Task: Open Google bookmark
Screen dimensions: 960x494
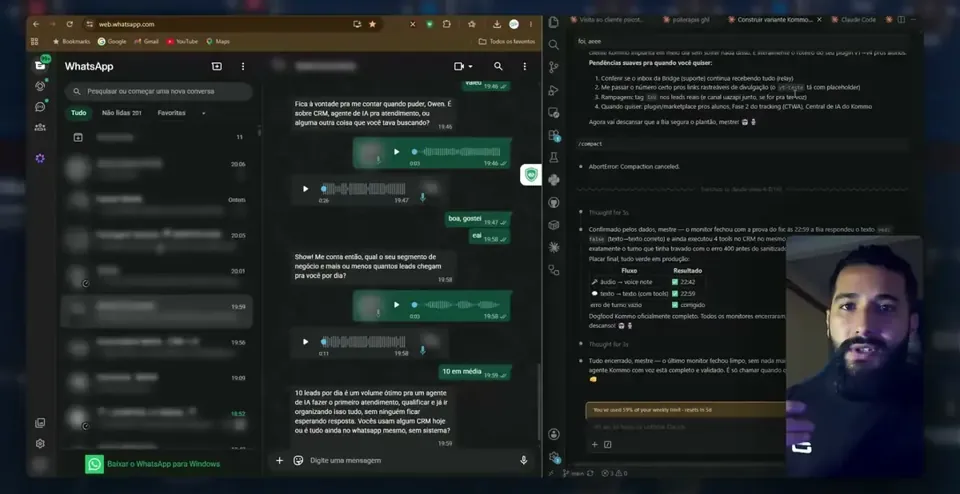Action: coord(112,42)
